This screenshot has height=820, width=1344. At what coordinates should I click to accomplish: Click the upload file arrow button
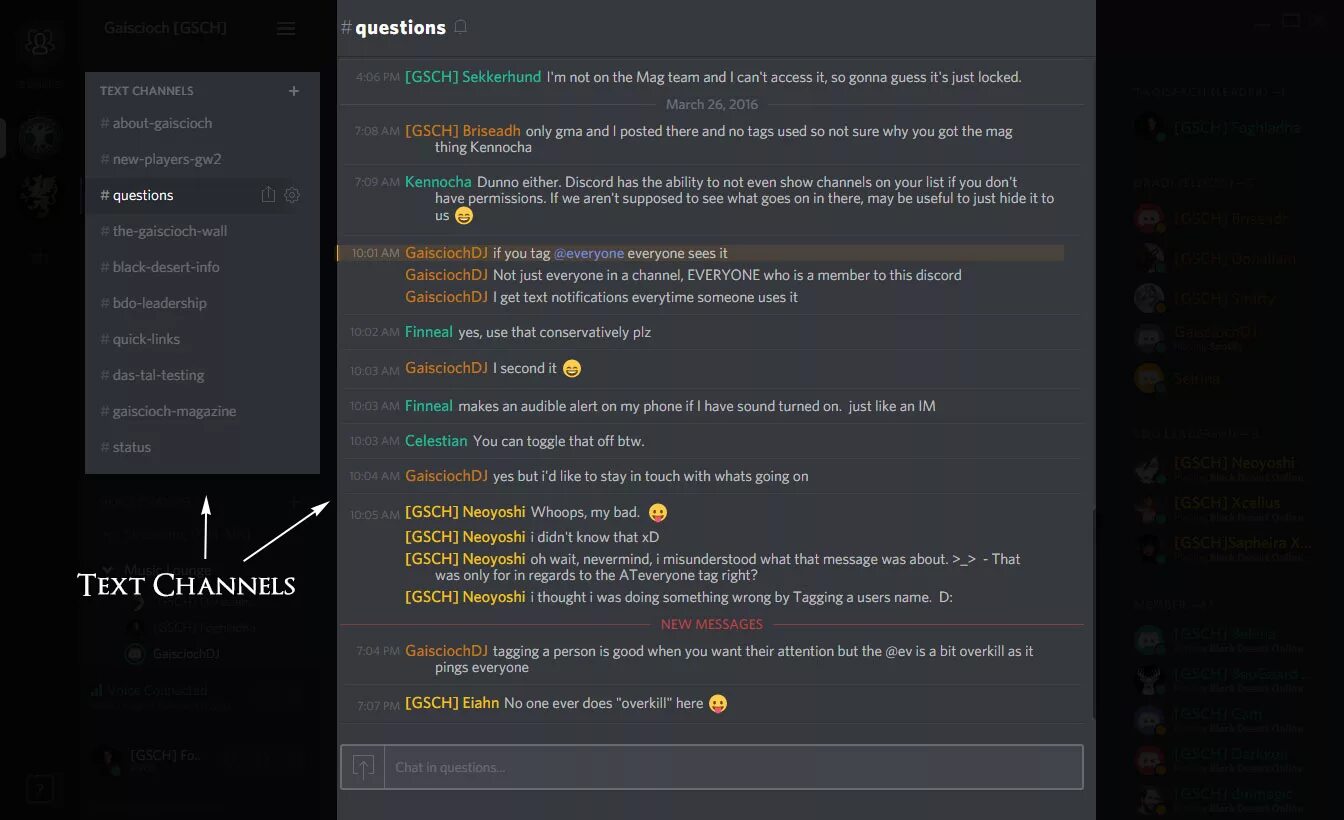pyautogui.click(x=364, y=767)
